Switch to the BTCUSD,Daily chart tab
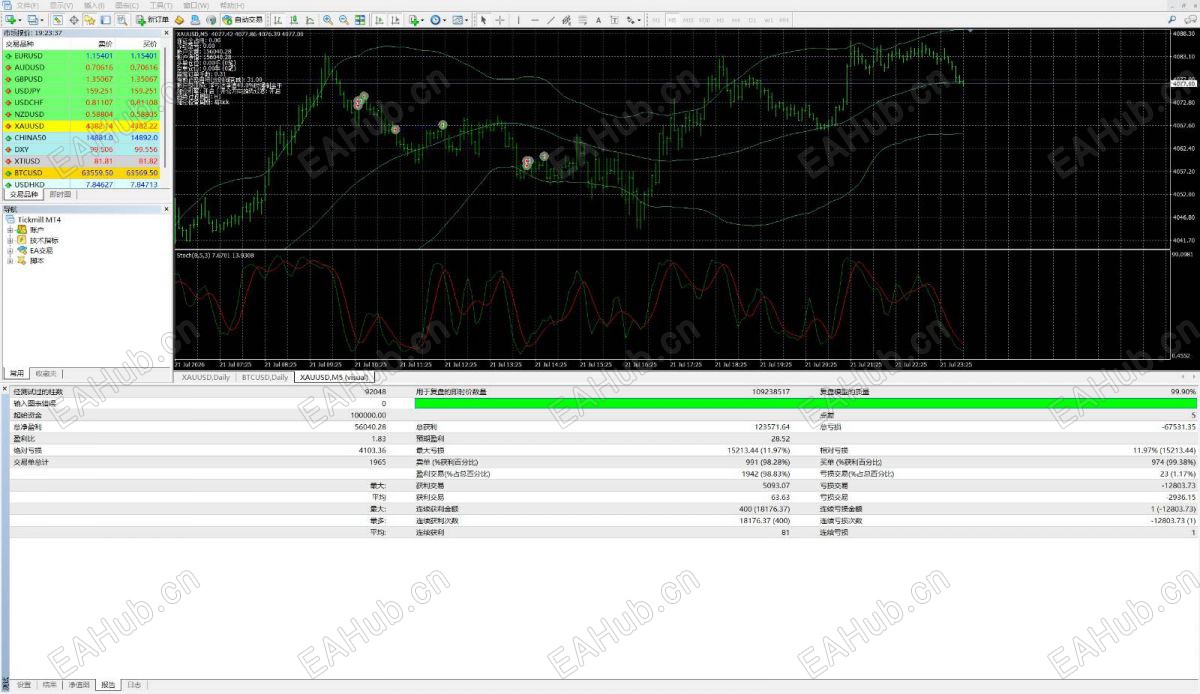 click(x=265, y=377)
